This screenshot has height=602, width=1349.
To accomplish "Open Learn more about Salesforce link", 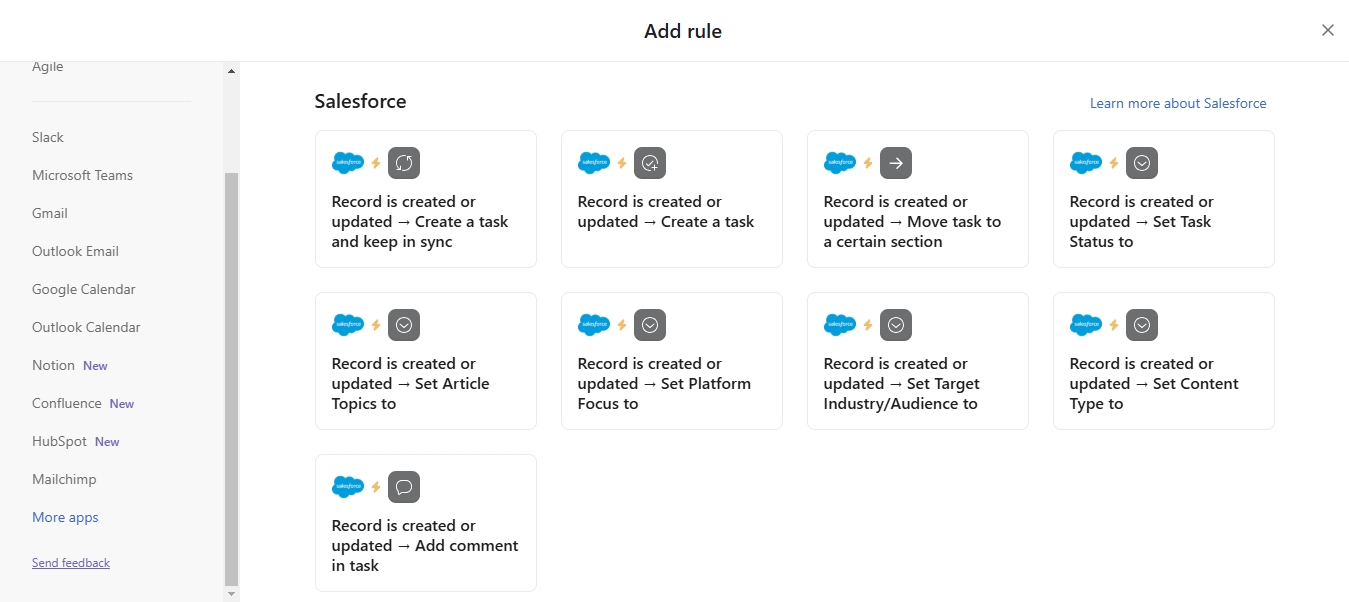I will (1178, 103).
